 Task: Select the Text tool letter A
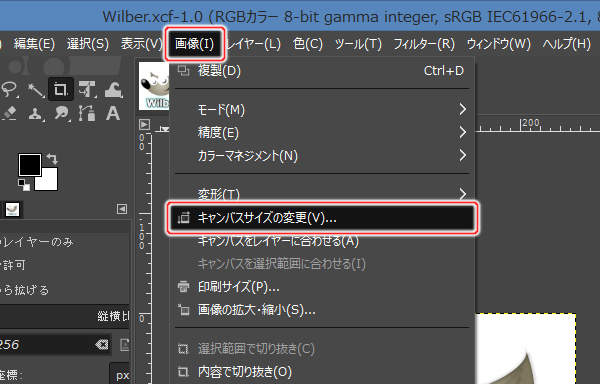pos(113,113)
